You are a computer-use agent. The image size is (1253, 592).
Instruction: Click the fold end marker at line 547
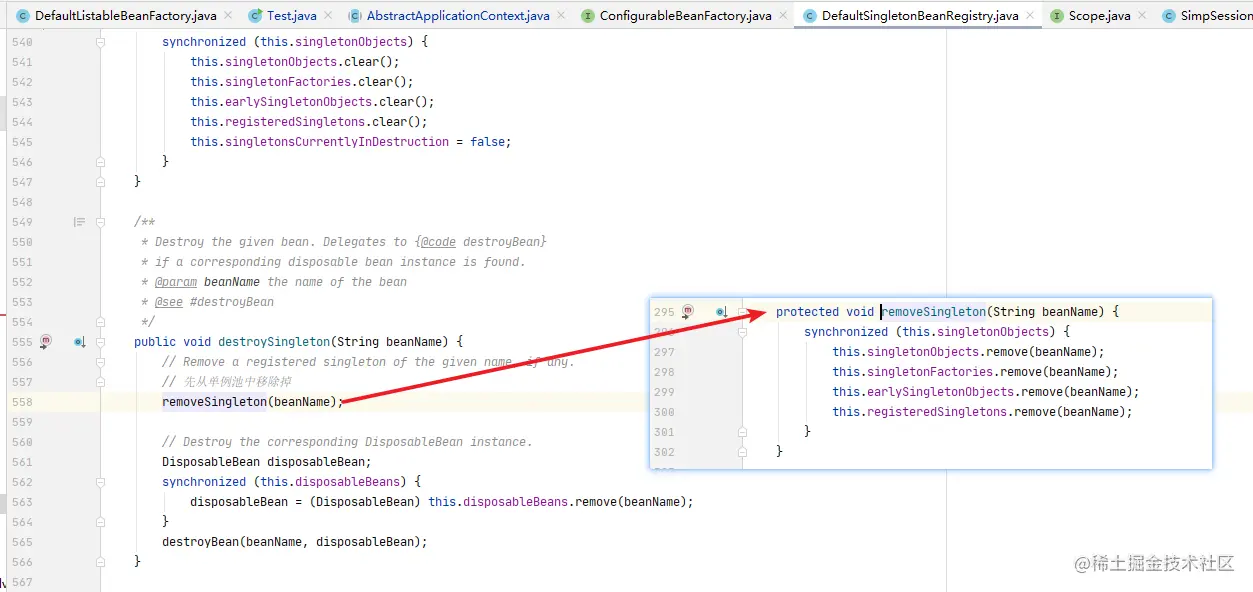(100, 182)
